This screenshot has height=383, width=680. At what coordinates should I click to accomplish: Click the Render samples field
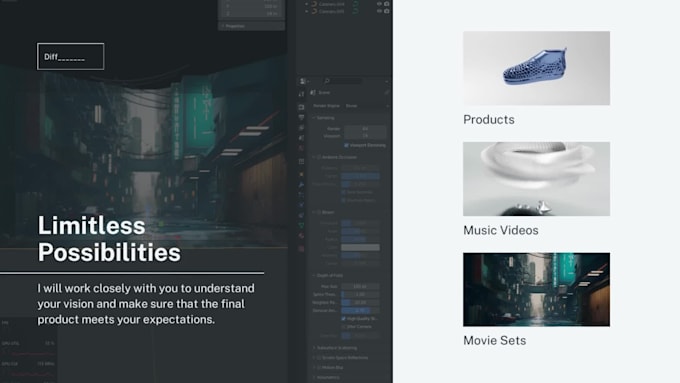point(365,129)
